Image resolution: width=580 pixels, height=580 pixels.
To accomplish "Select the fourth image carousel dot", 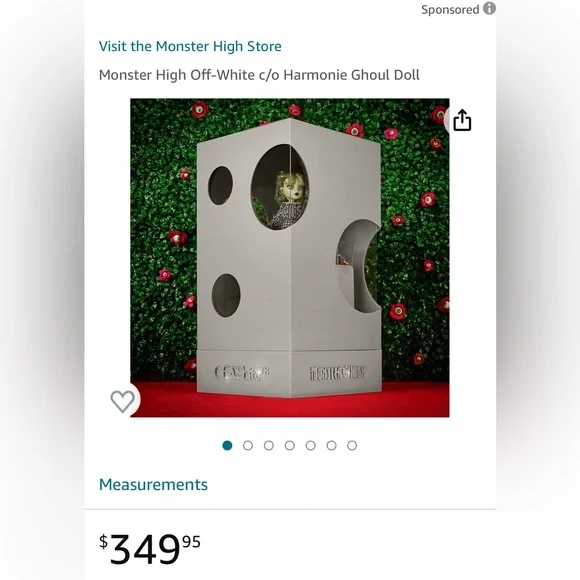I will click(290, 445).
